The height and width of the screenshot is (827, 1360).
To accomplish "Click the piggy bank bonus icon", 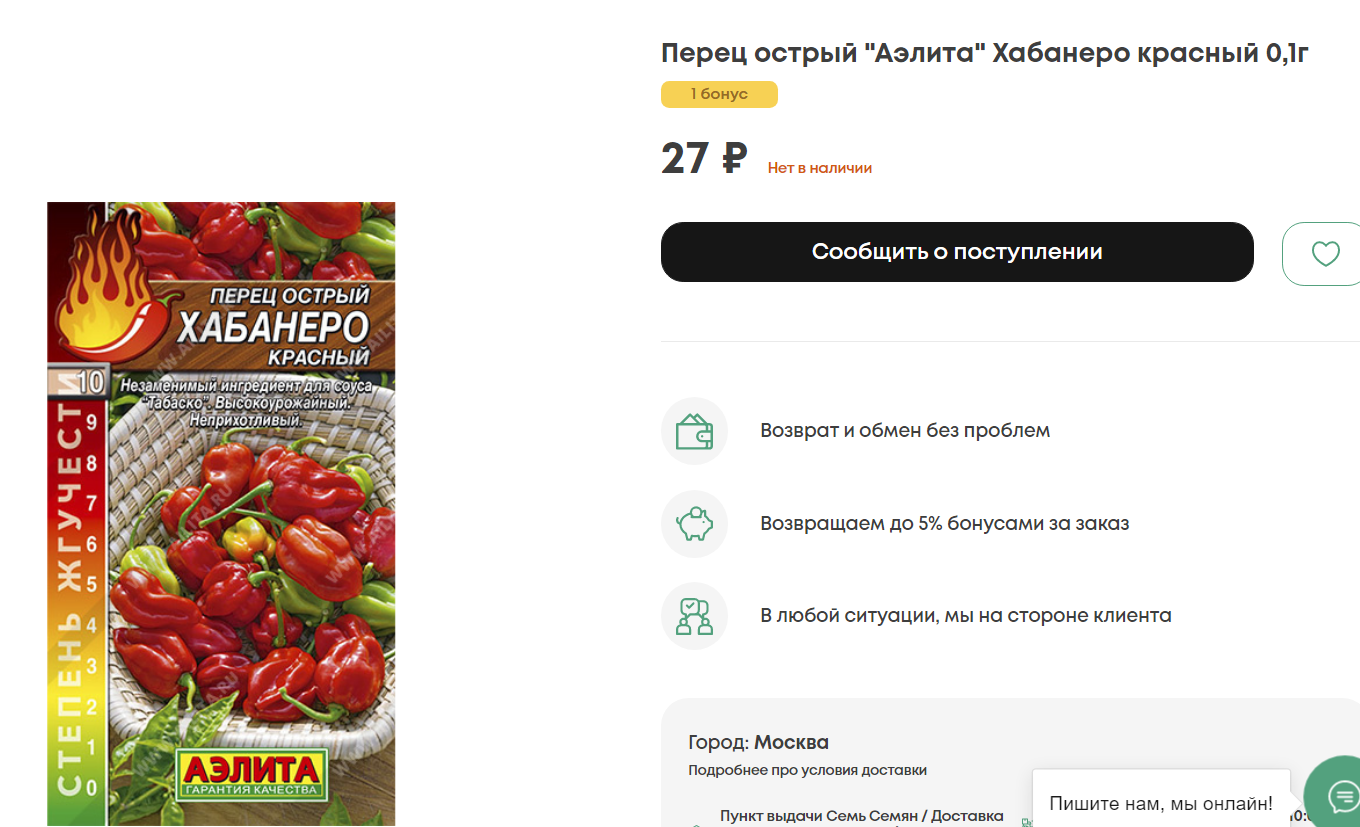I will 694,523.
